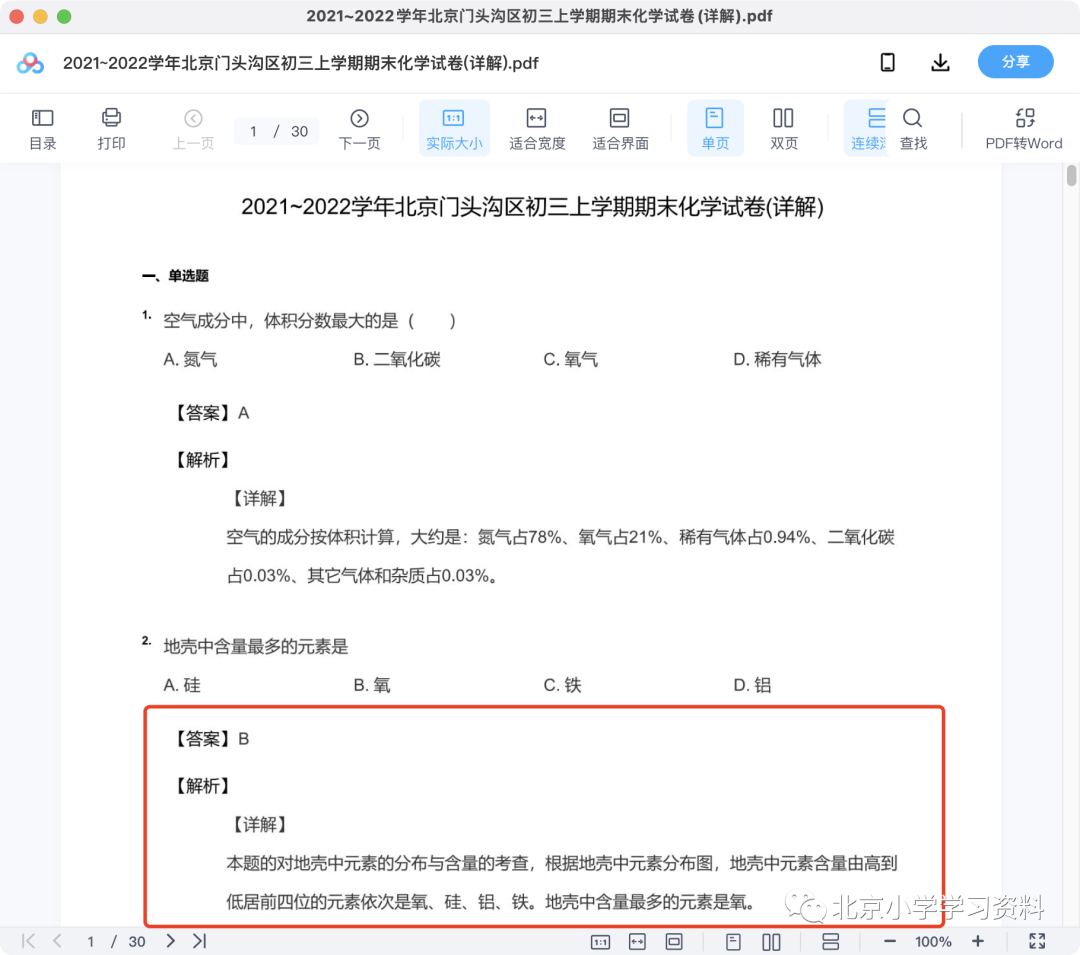Click the 分享 share button
Viewport: 1080px width, 955px height.
click(x=1015, y=62)
